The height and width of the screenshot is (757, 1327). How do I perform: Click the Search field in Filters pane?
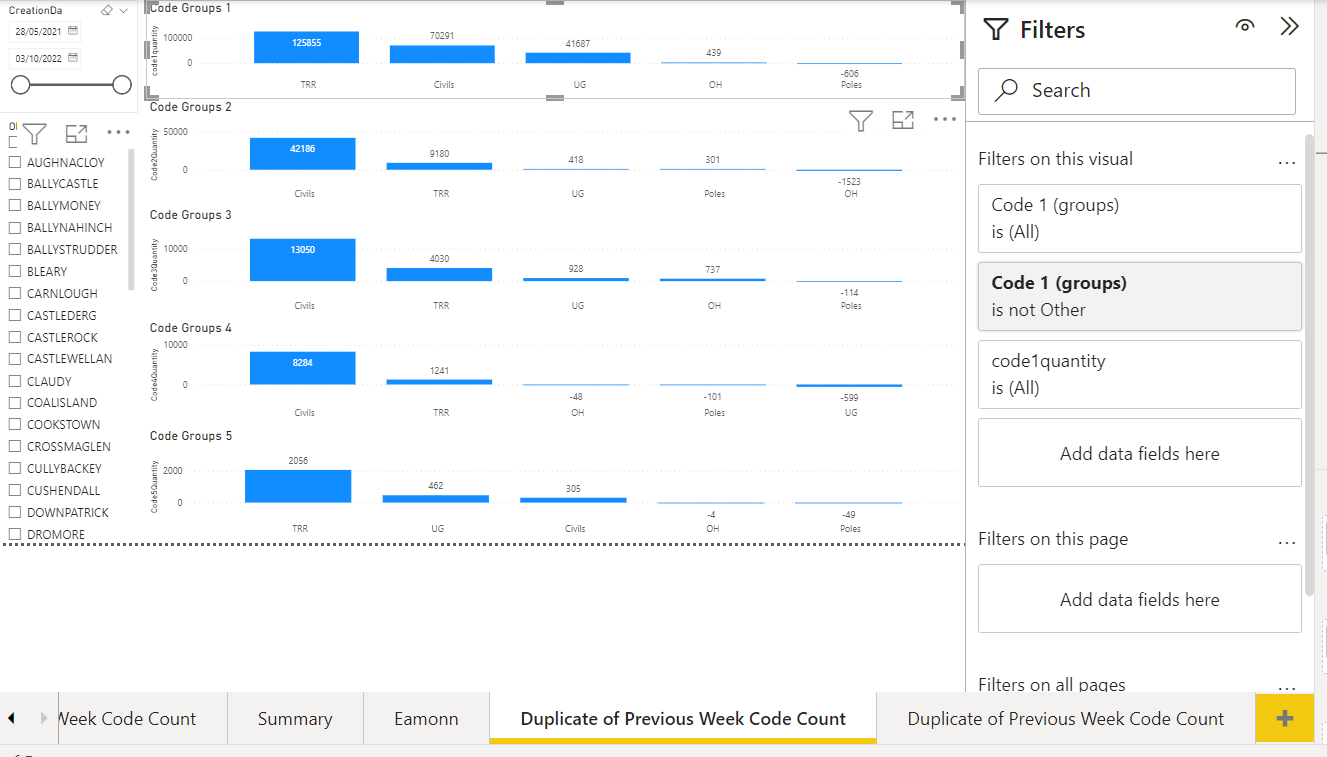click(x=1137, y=91)
